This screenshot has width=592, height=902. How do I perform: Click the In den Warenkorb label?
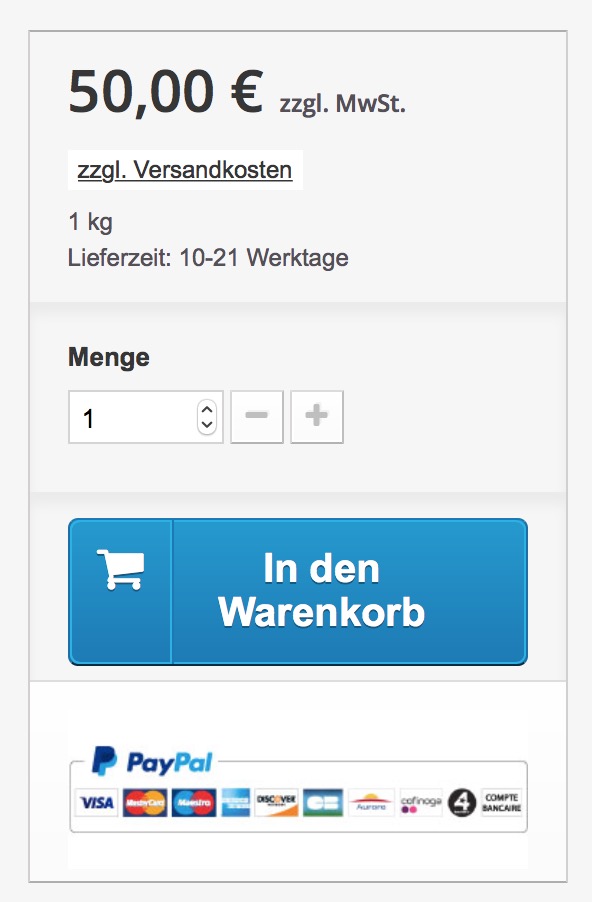[322, 591]
